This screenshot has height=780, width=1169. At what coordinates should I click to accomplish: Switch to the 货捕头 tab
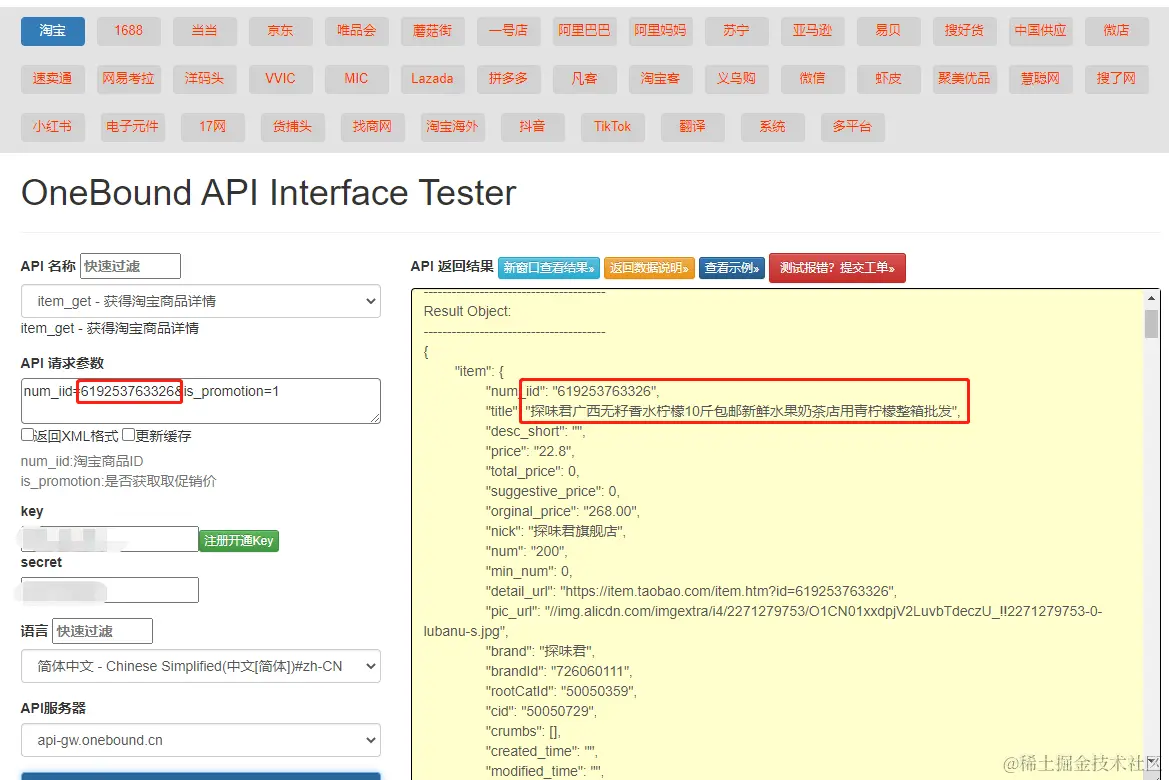(x=292, y=126)
